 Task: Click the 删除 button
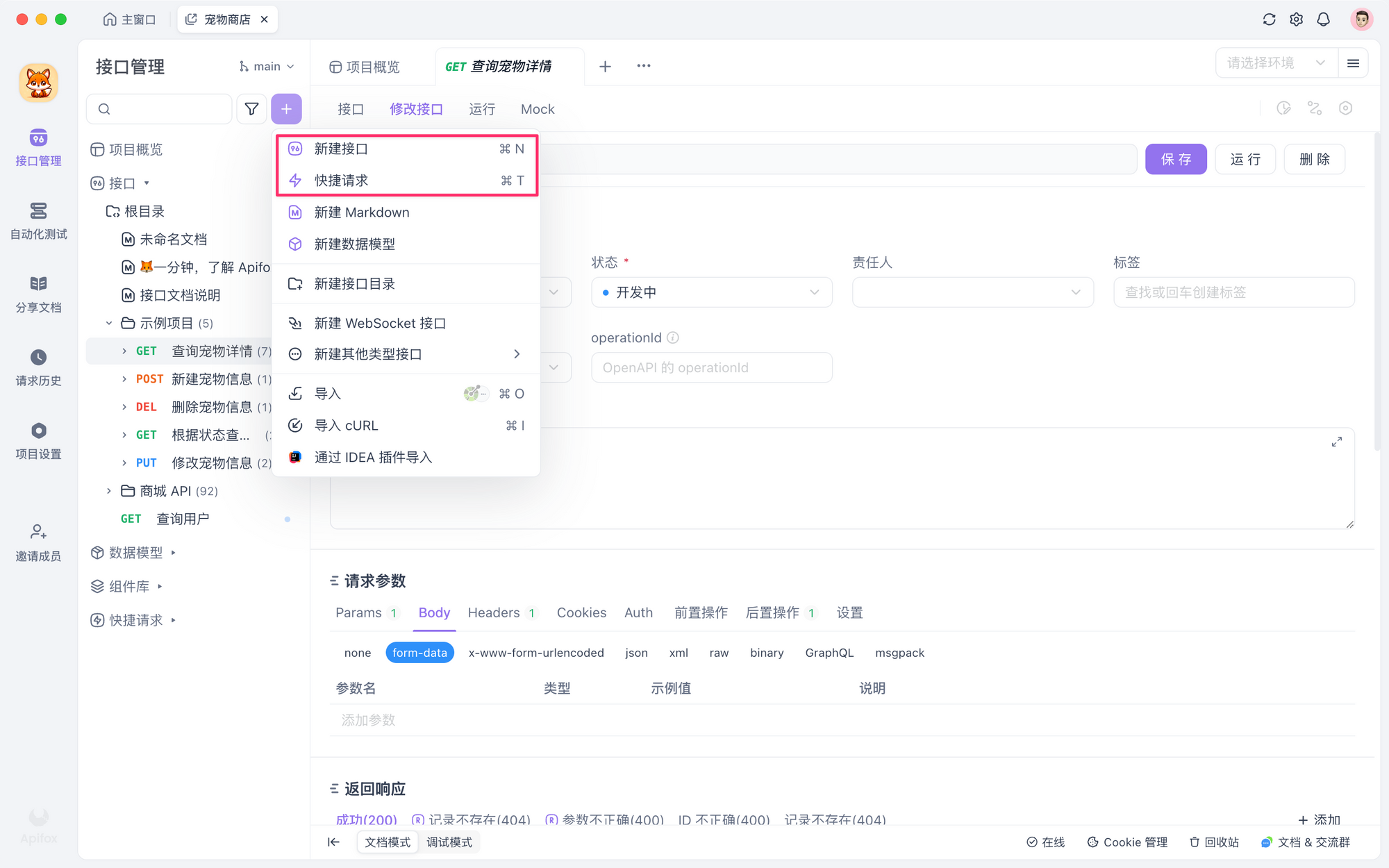pos(1314,159)
